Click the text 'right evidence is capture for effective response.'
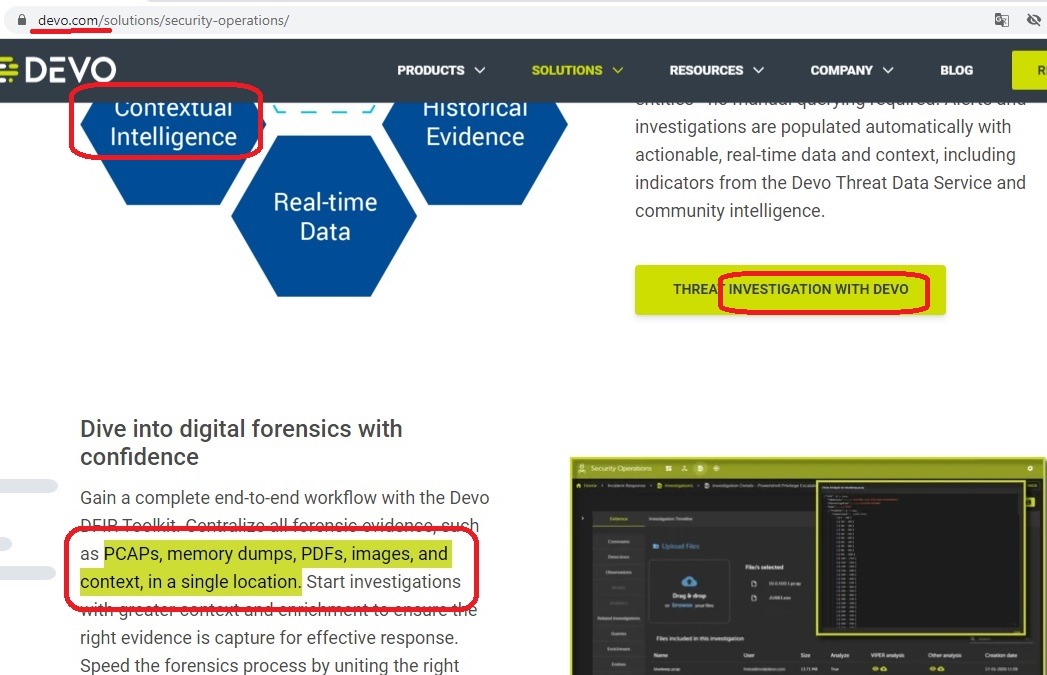The image size is (1047, 675). [269, 638]
